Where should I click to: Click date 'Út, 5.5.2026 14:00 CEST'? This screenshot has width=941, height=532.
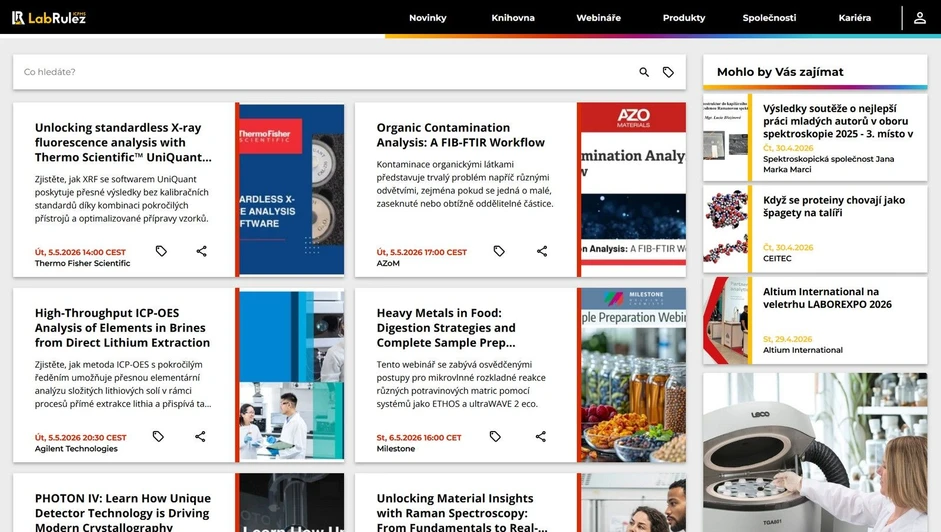[80, 252]
